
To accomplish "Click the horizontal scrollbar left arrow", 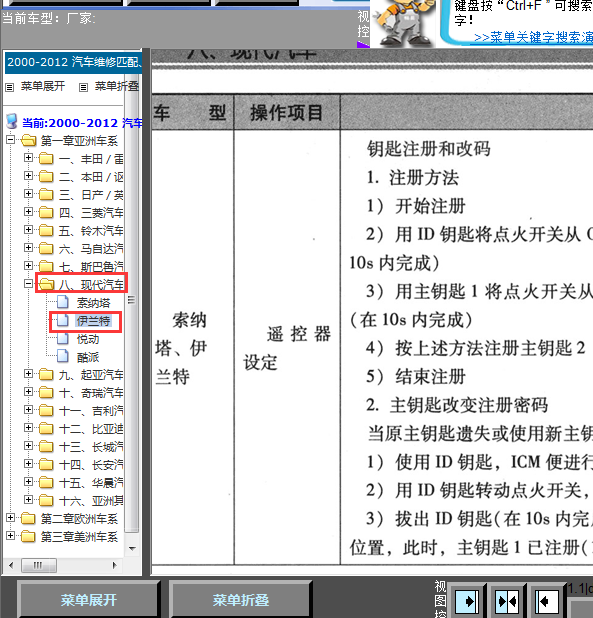I will 11,566.
